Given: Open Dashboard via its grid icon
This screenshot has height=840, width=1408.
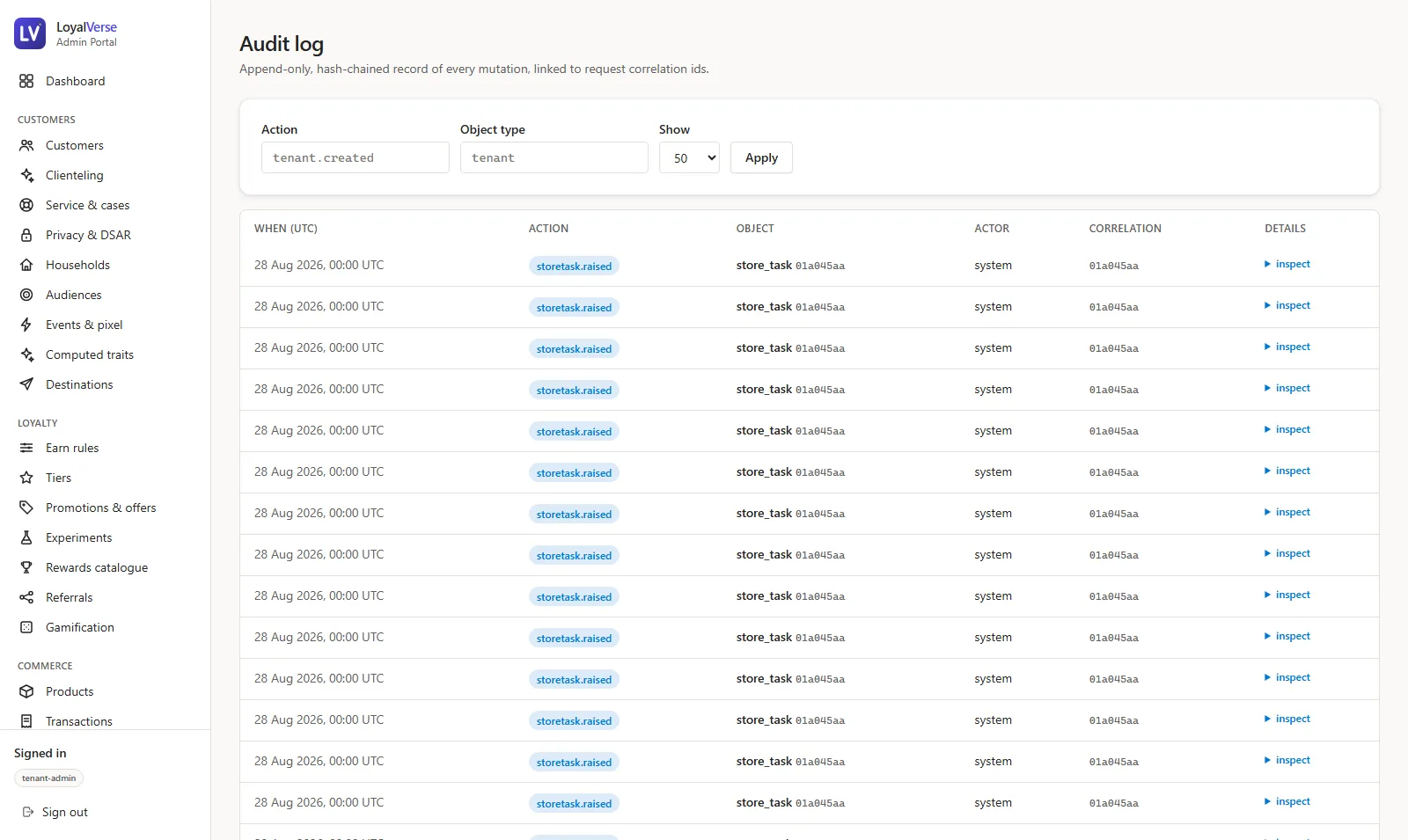Looking at the screenshot, I should click(26, 81).
